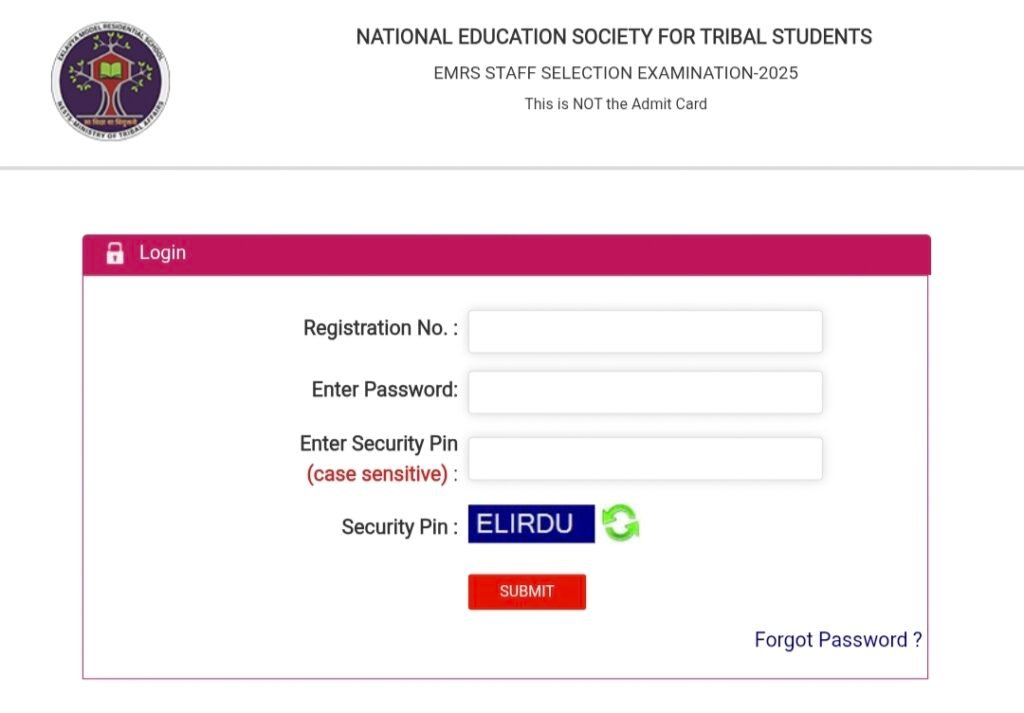This screenshot has width=1024, height=713.
Task: Click the Login panel title text
Action: pos(162,253)
